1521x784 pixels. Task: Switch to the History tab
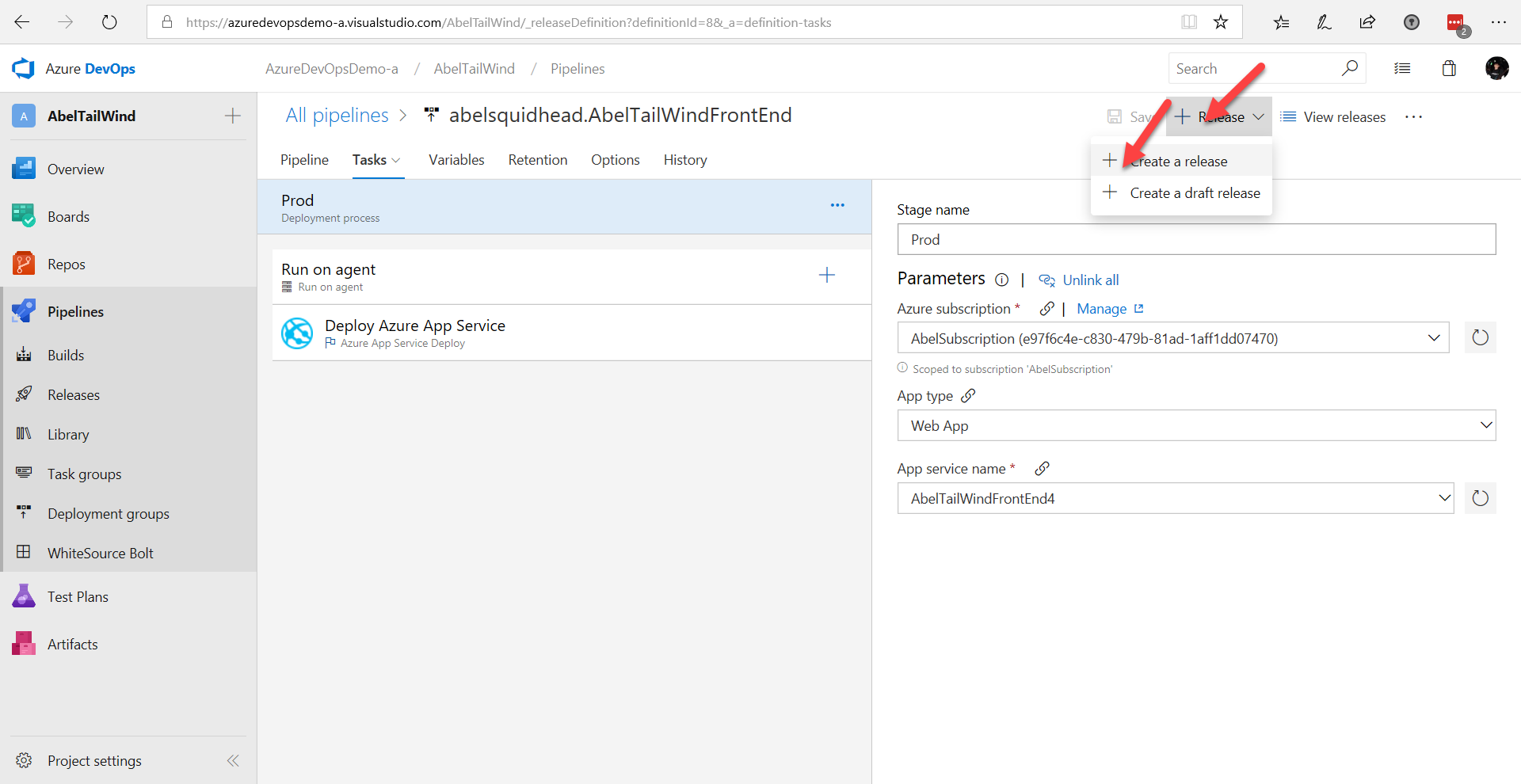685,160
